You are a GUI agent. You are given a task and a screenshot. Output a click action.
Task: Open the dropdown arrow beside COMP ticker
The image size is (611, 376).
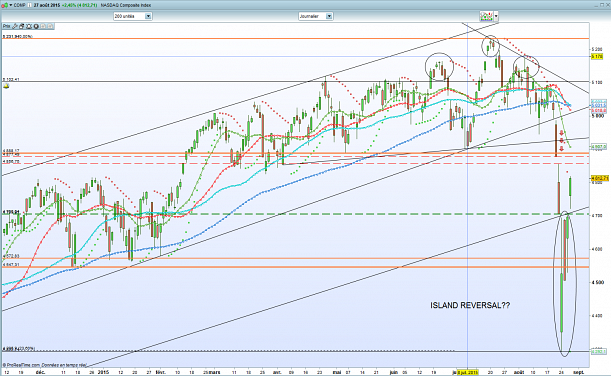pyautogui.click(x=11, y=5)
